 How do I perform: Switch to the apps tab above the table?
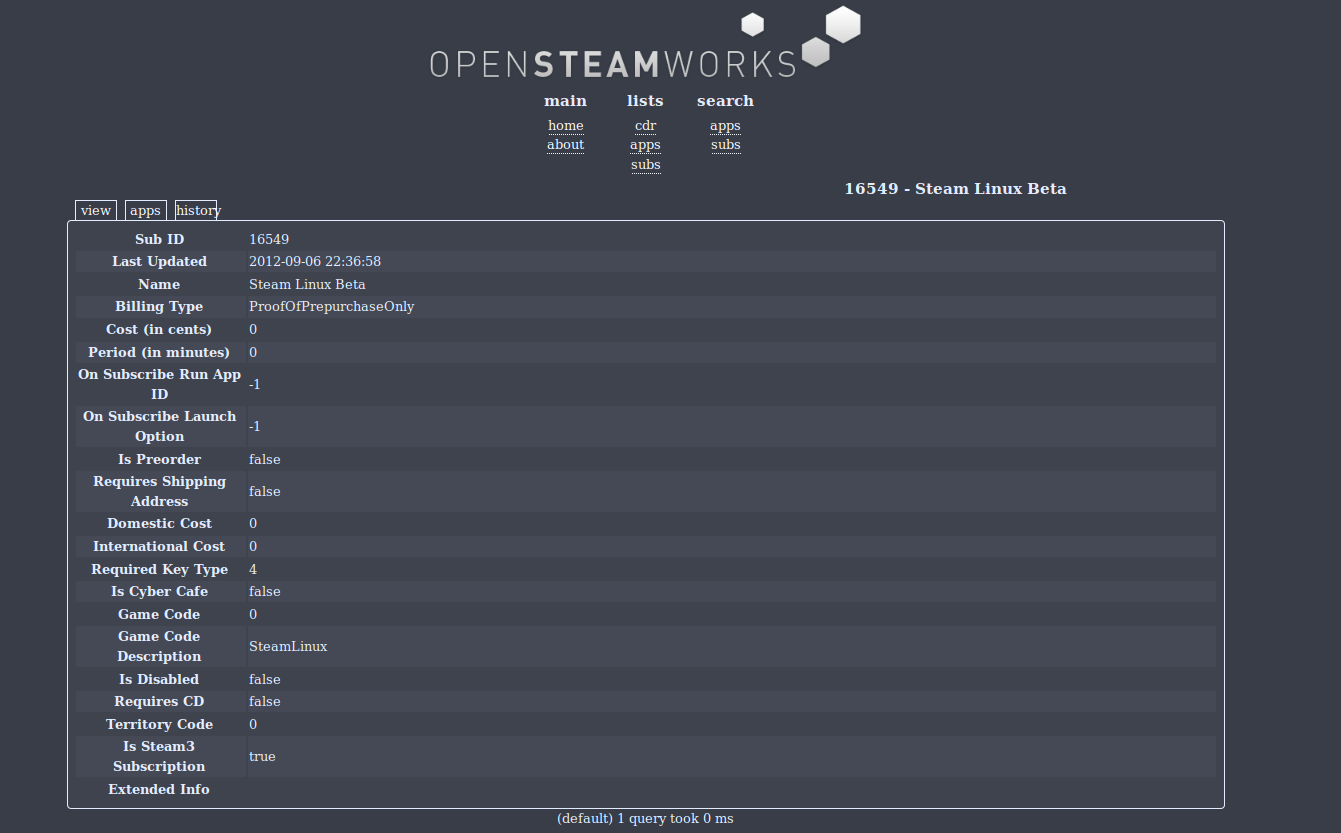[145, 210]
